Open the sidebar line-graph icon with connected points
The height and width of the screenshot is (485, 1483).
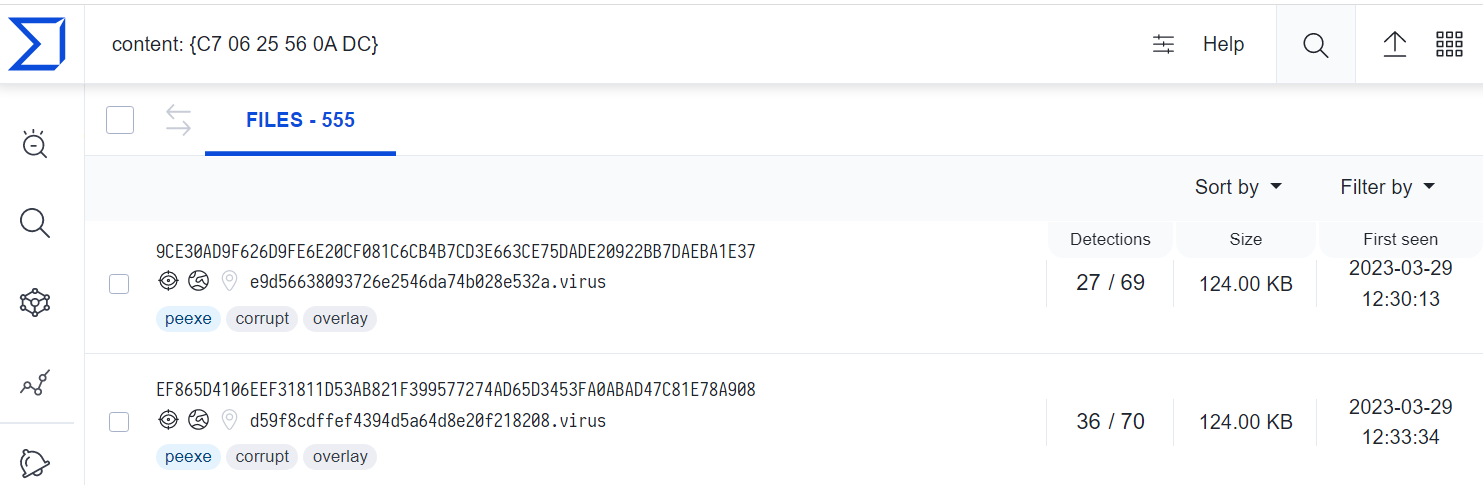point(35,382)
